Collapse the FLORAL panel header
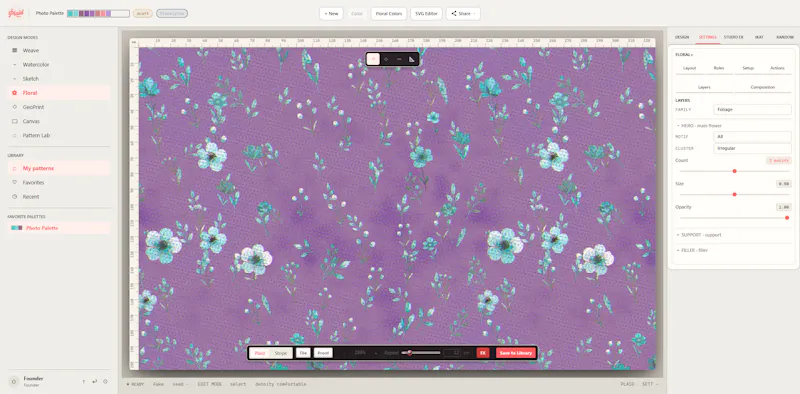 pos(684,54)
